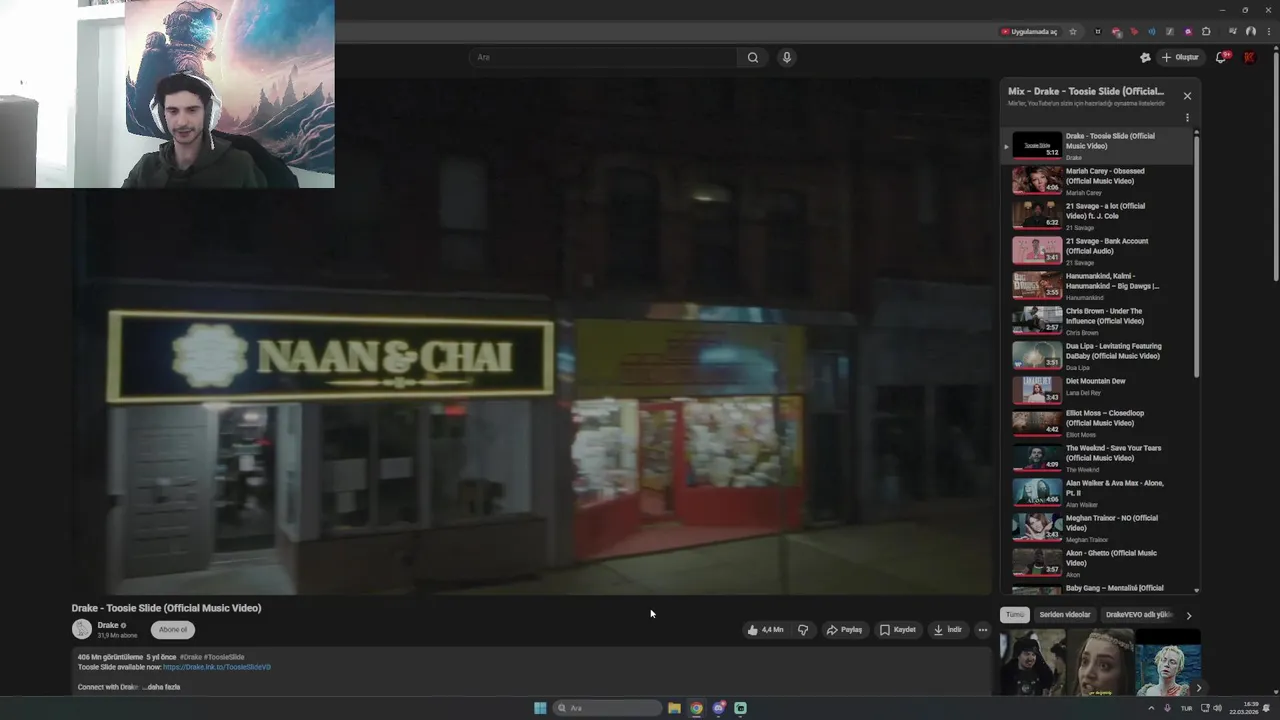Screen dimensions: 1280x720
Task: Play 21 Savage - Bank Account in playlist
Action: click(x=1097, y=250)
